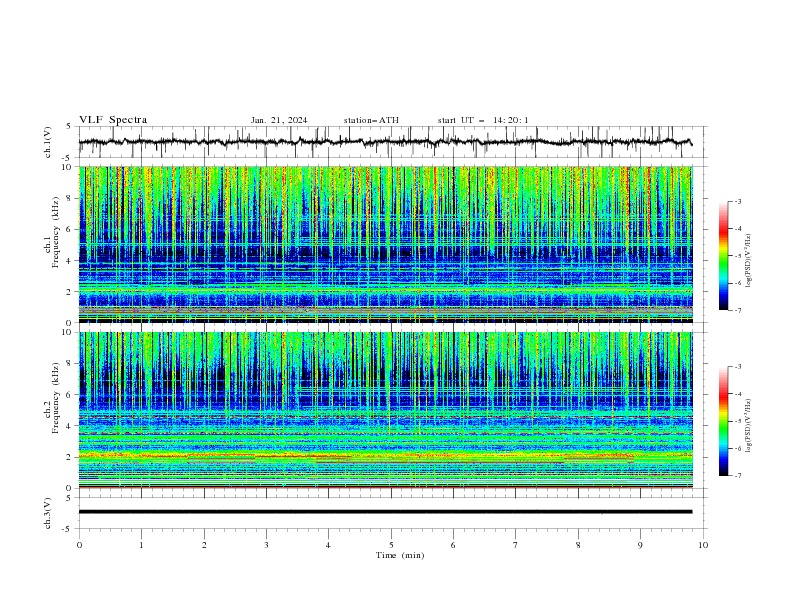The height and width of the screenshot is (612, 792).
Task: Click the "VLF Spectra" title text
Action: click(113, 120)
